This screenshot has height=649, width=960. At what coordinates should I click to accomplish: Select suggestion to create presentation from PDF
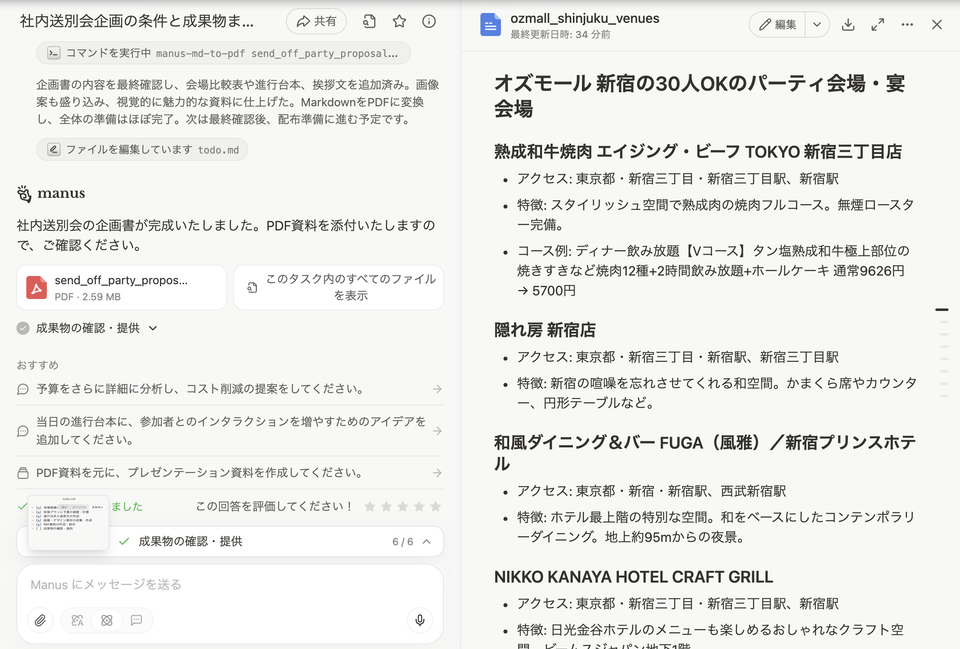pyautogui.click(x=229, y=472)
